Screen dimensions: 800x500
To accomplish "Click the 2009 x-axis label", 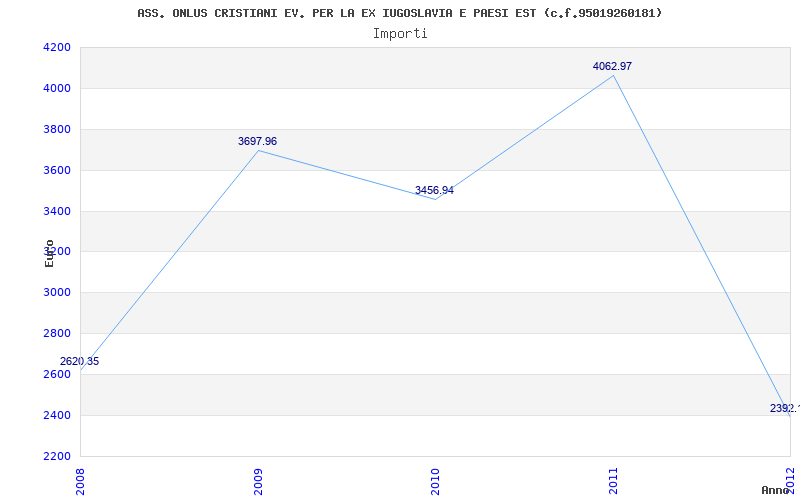I will coord(258,481).
